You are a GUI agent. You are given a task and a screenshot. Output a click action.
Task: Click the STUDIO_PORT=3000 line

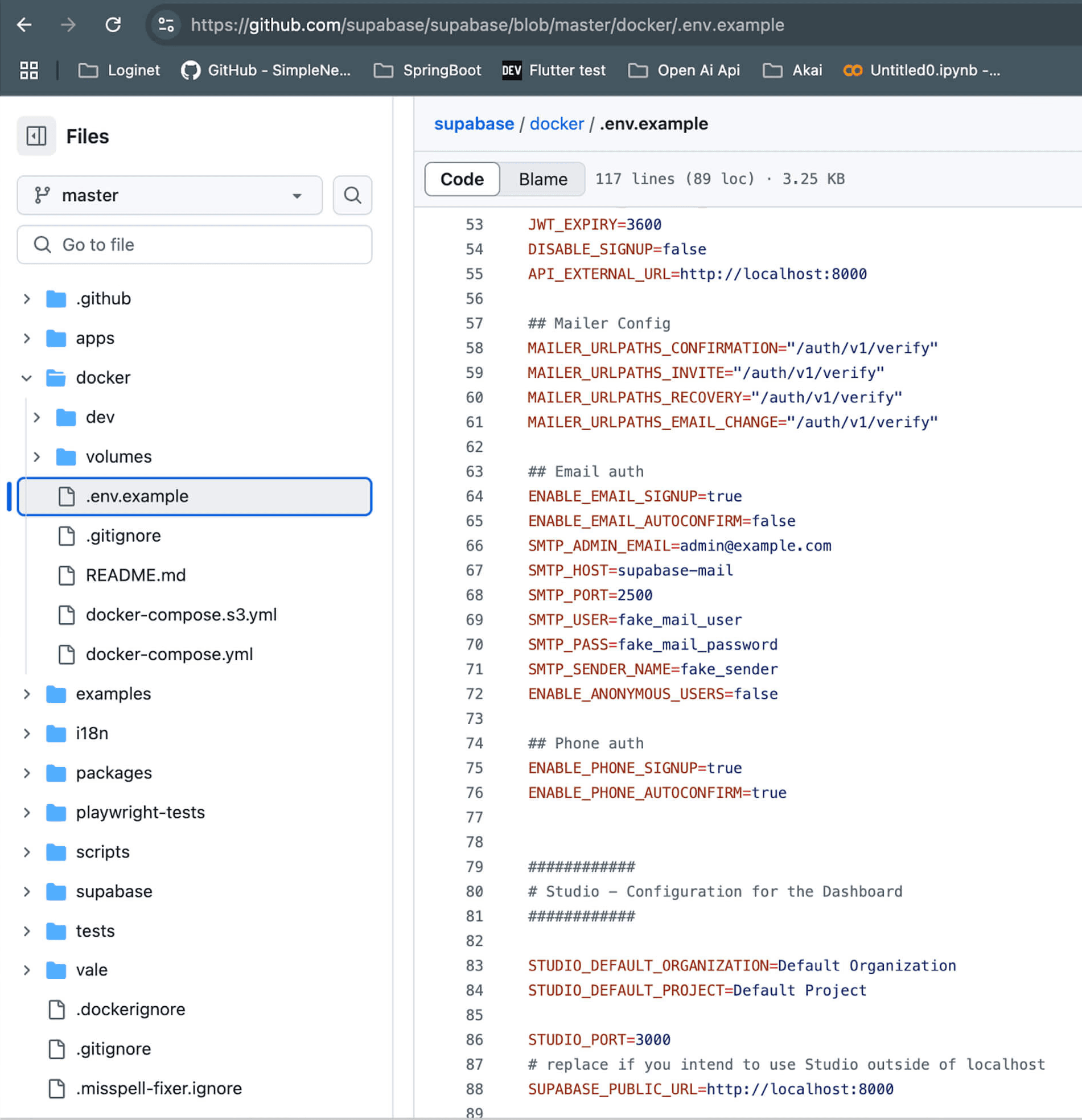pyautogui.click(x=599, y=1040)
